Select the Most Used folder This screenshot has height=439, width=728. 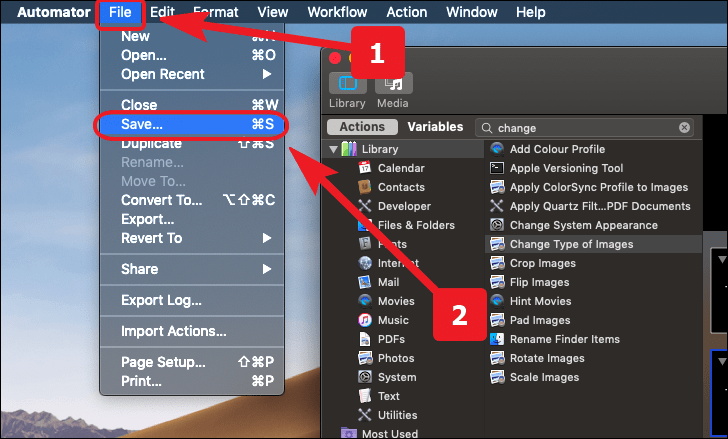(379, 433)
